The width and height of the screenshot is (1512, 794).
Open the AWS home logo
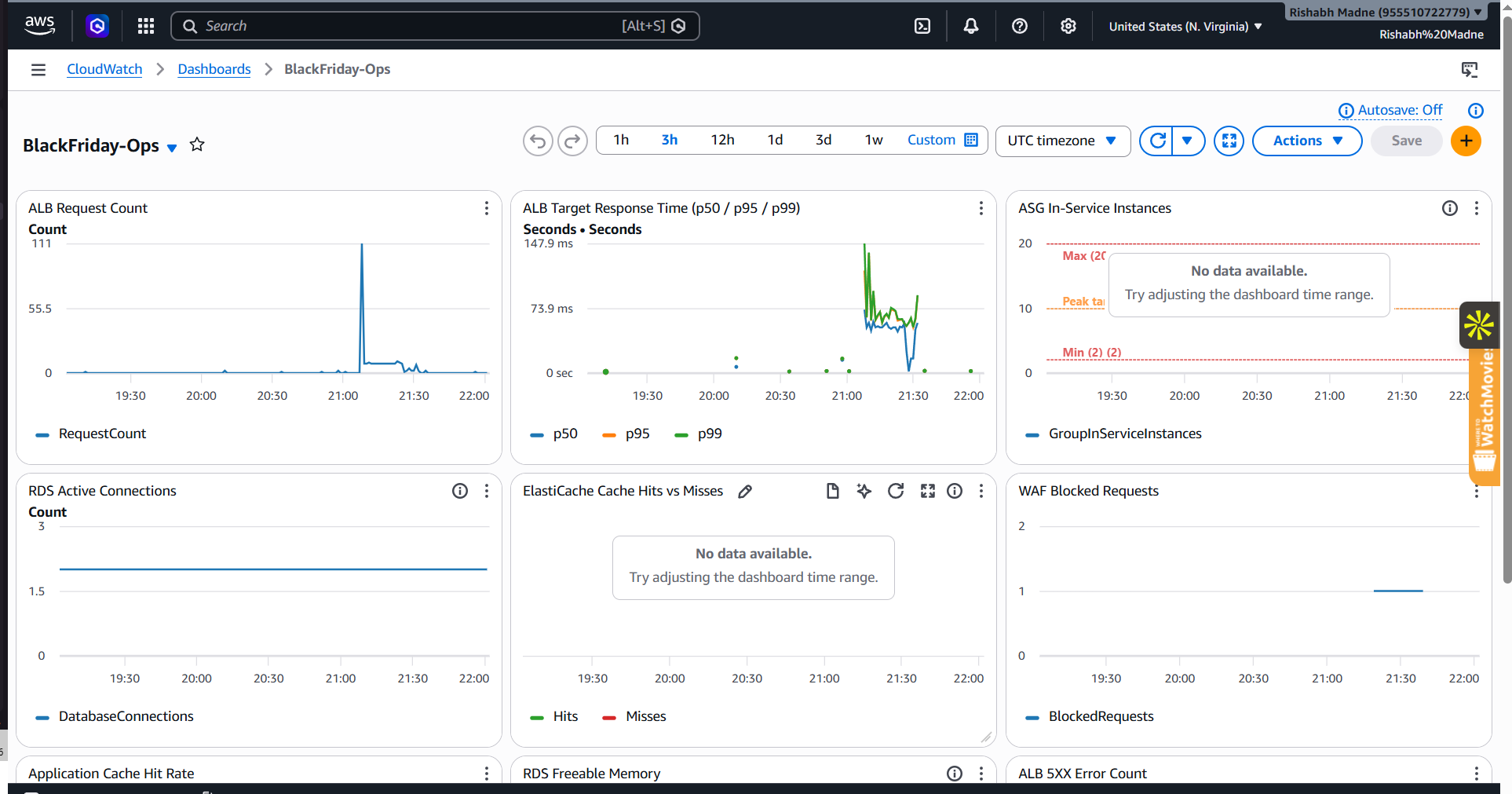39,25
